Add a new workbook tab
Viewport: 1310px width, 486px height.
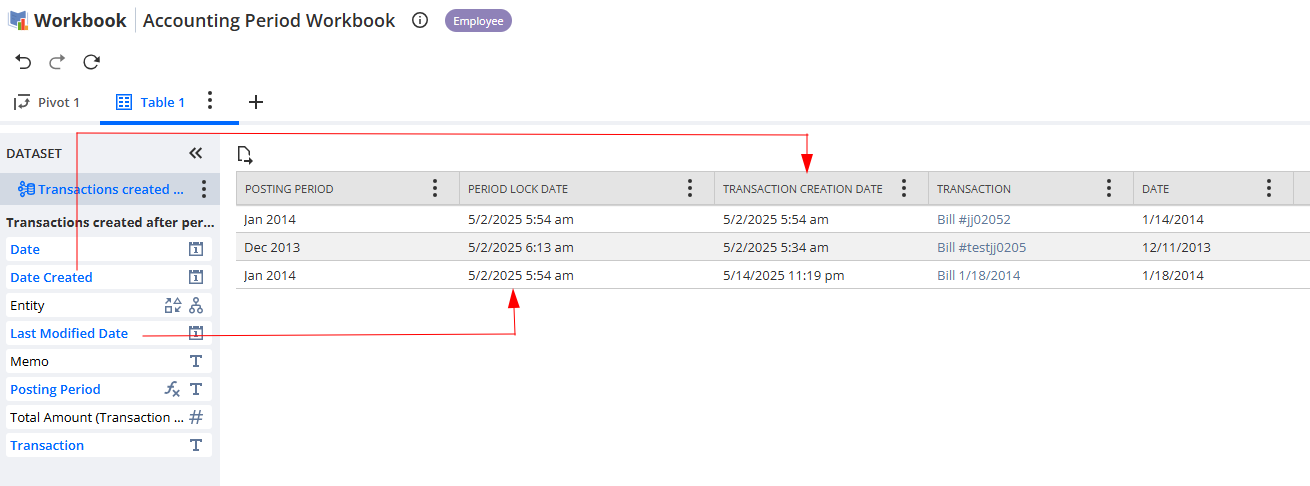click(x=256, y=102)
